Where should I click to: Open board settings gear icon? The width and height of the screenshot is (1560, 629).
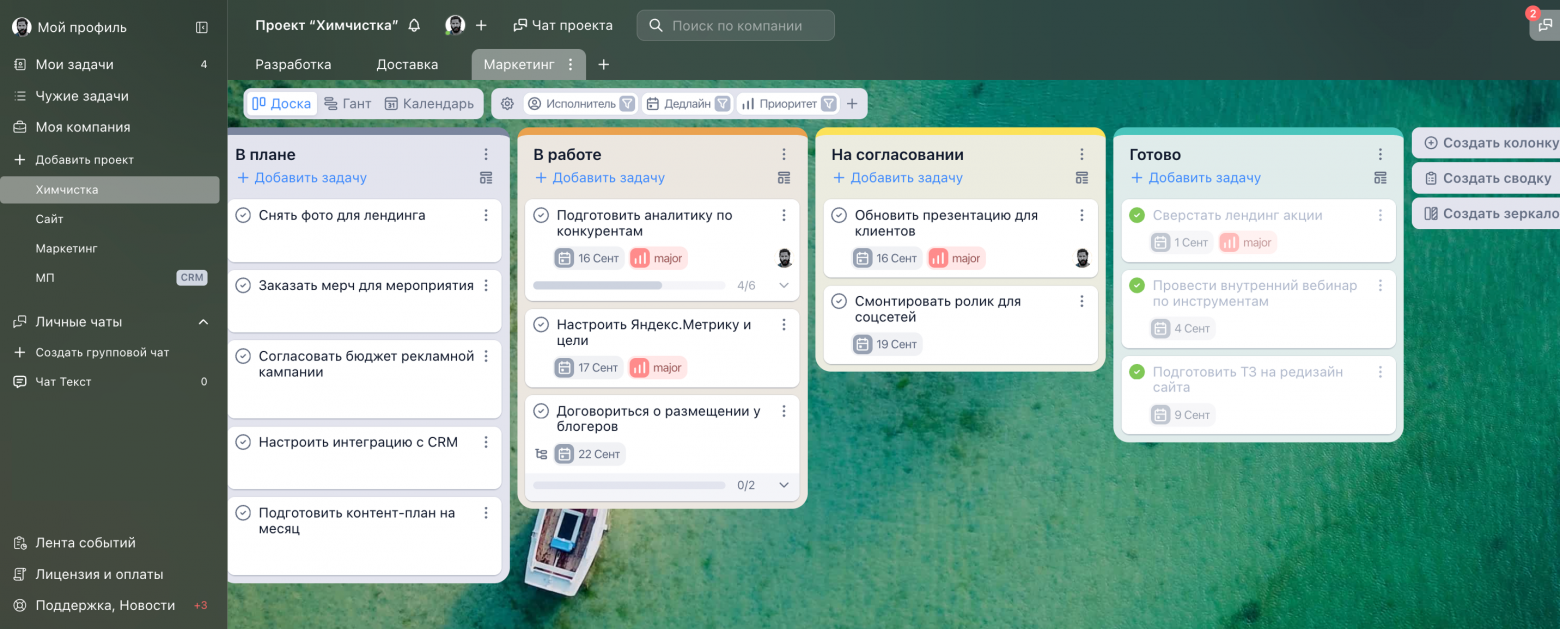[507, 102]
